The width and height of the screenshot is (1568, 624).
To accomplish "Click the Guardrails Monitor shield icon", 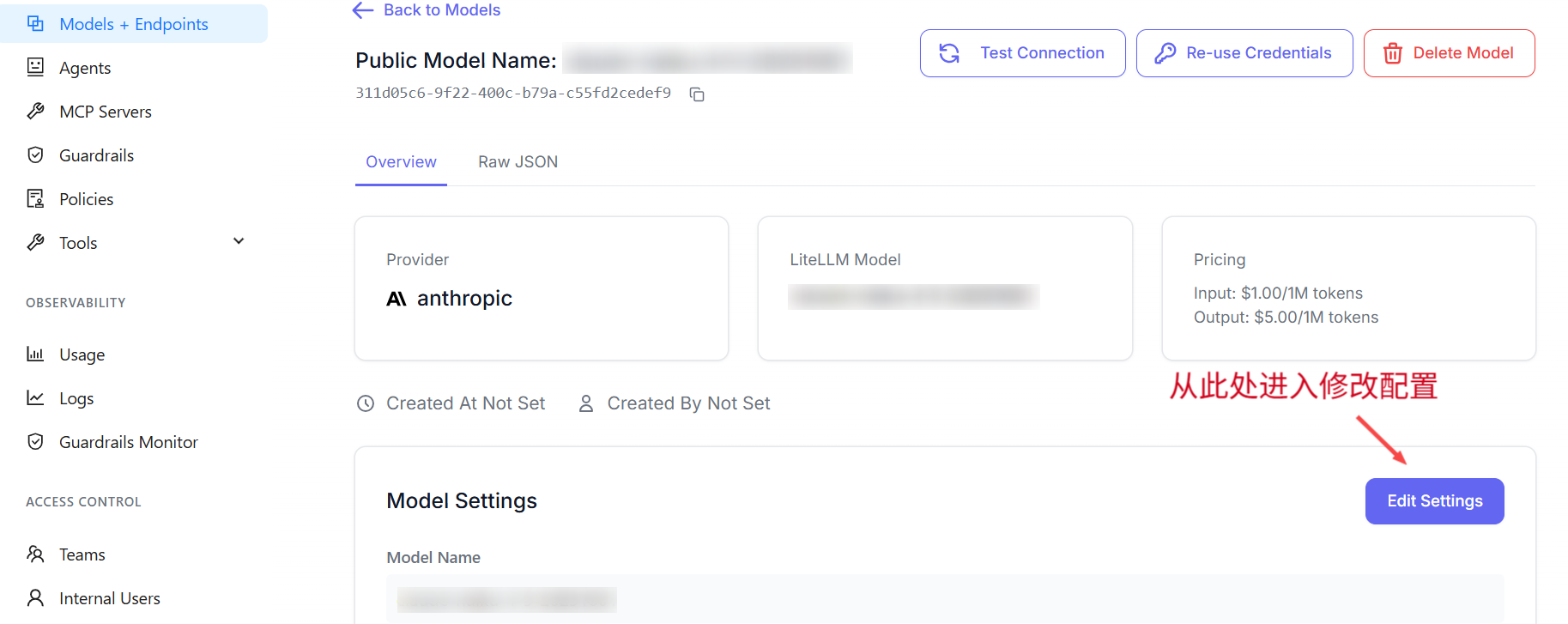I will point(35,442).
